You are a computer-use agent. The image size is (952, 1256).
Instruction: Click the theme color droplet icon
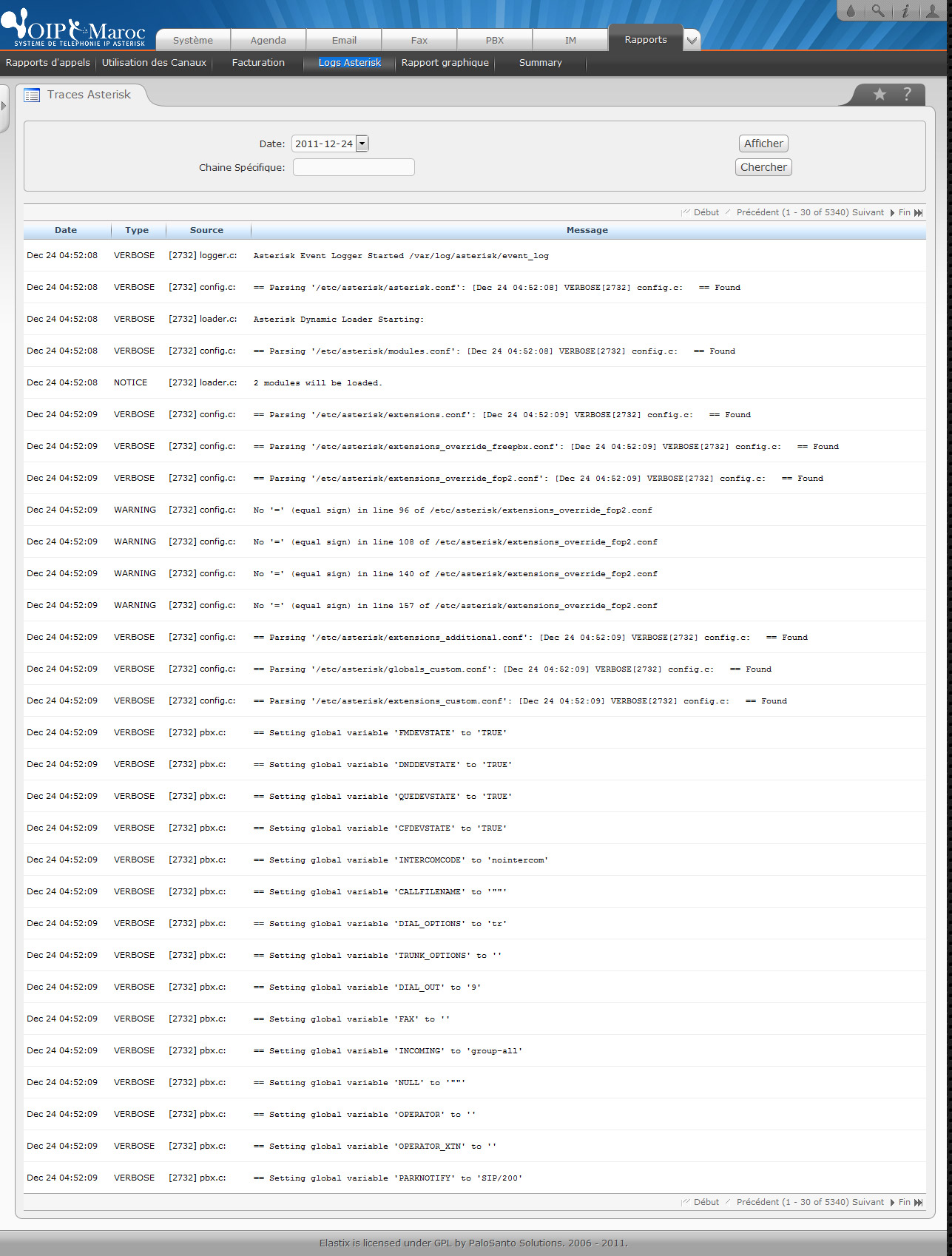coord(851,11)
